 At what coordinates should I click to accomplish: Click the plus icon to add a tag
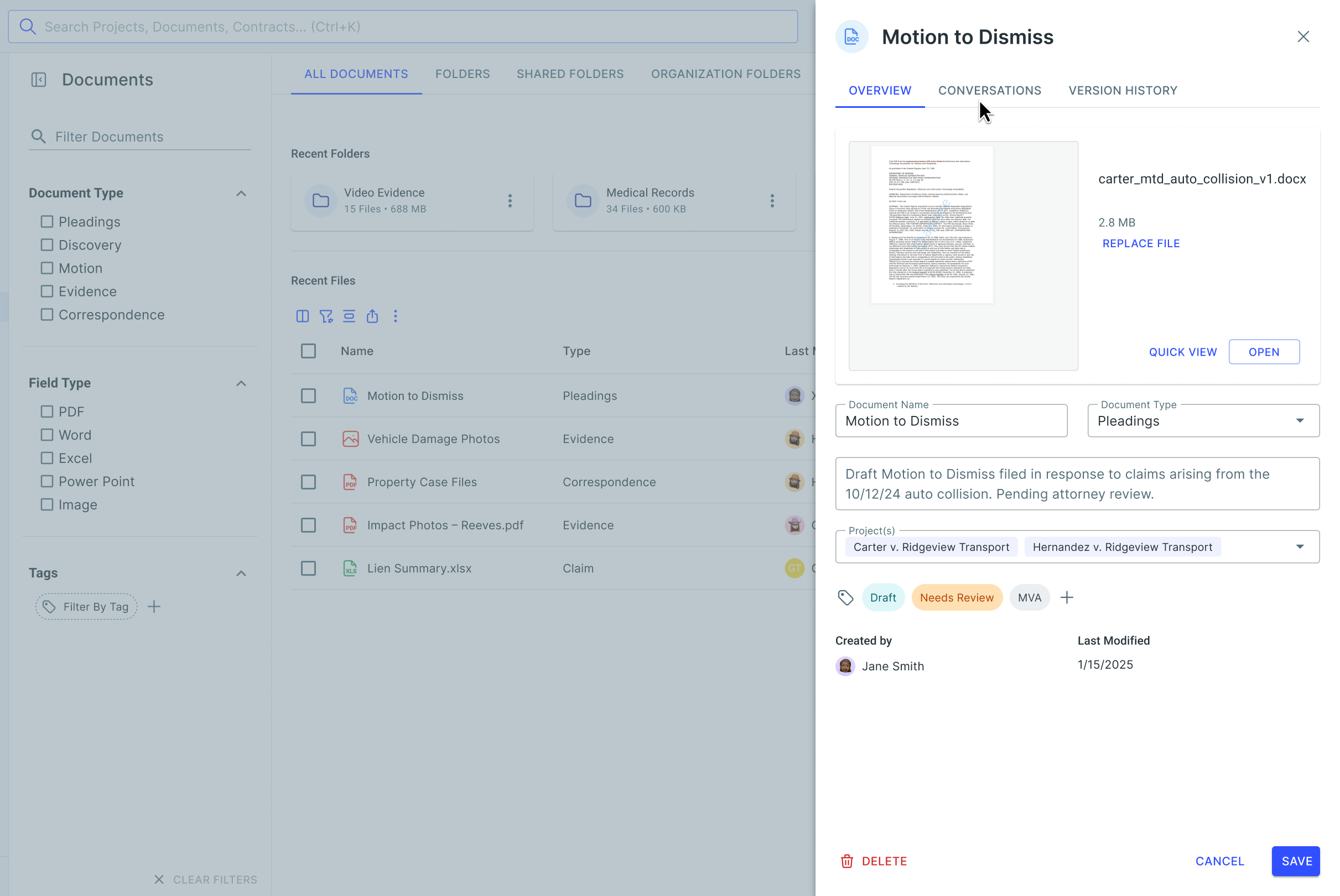1066,597
